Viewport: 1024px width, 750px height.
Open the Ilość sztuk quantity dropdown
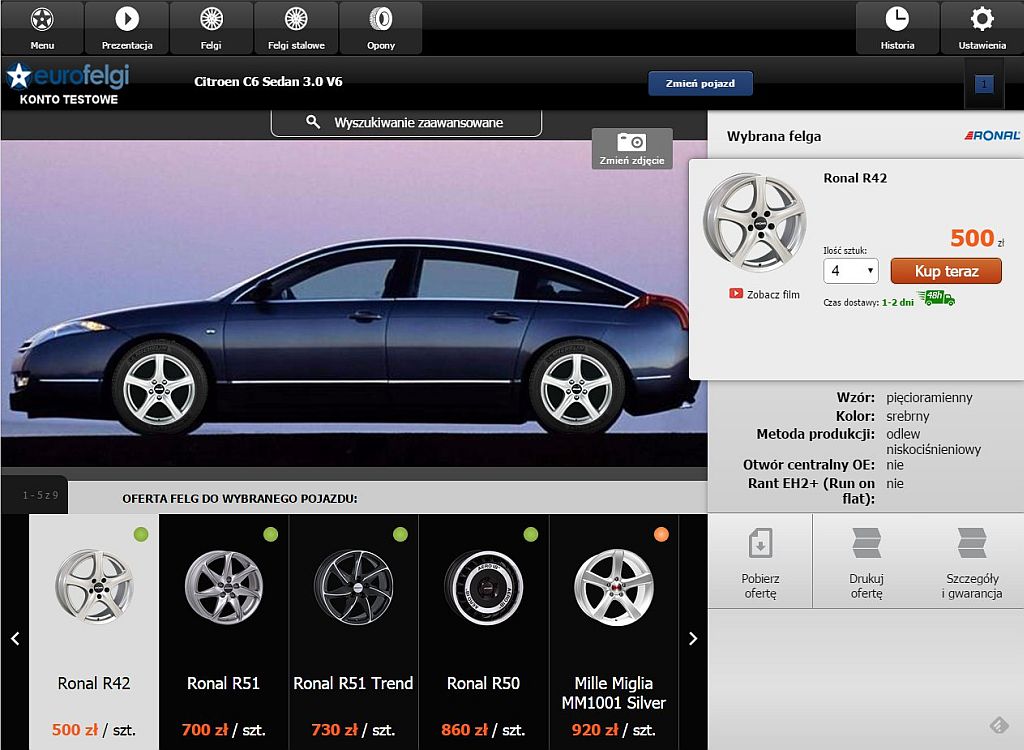851,270
